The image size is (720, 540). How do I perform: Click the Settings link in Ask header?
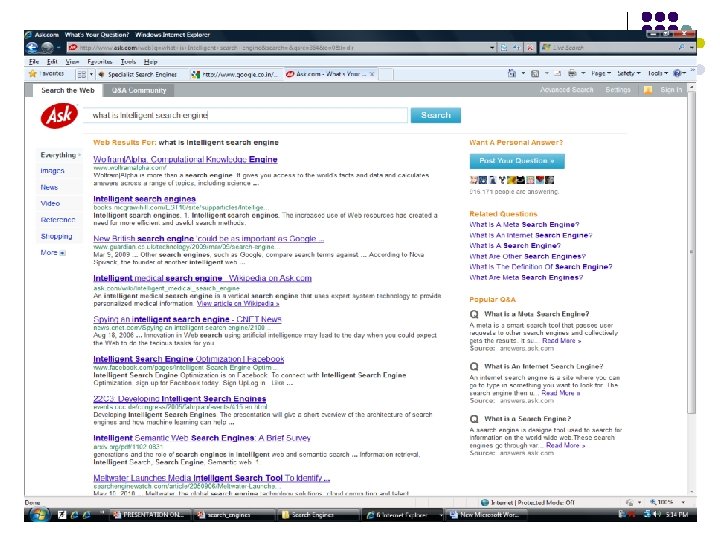tap(618, 90)
